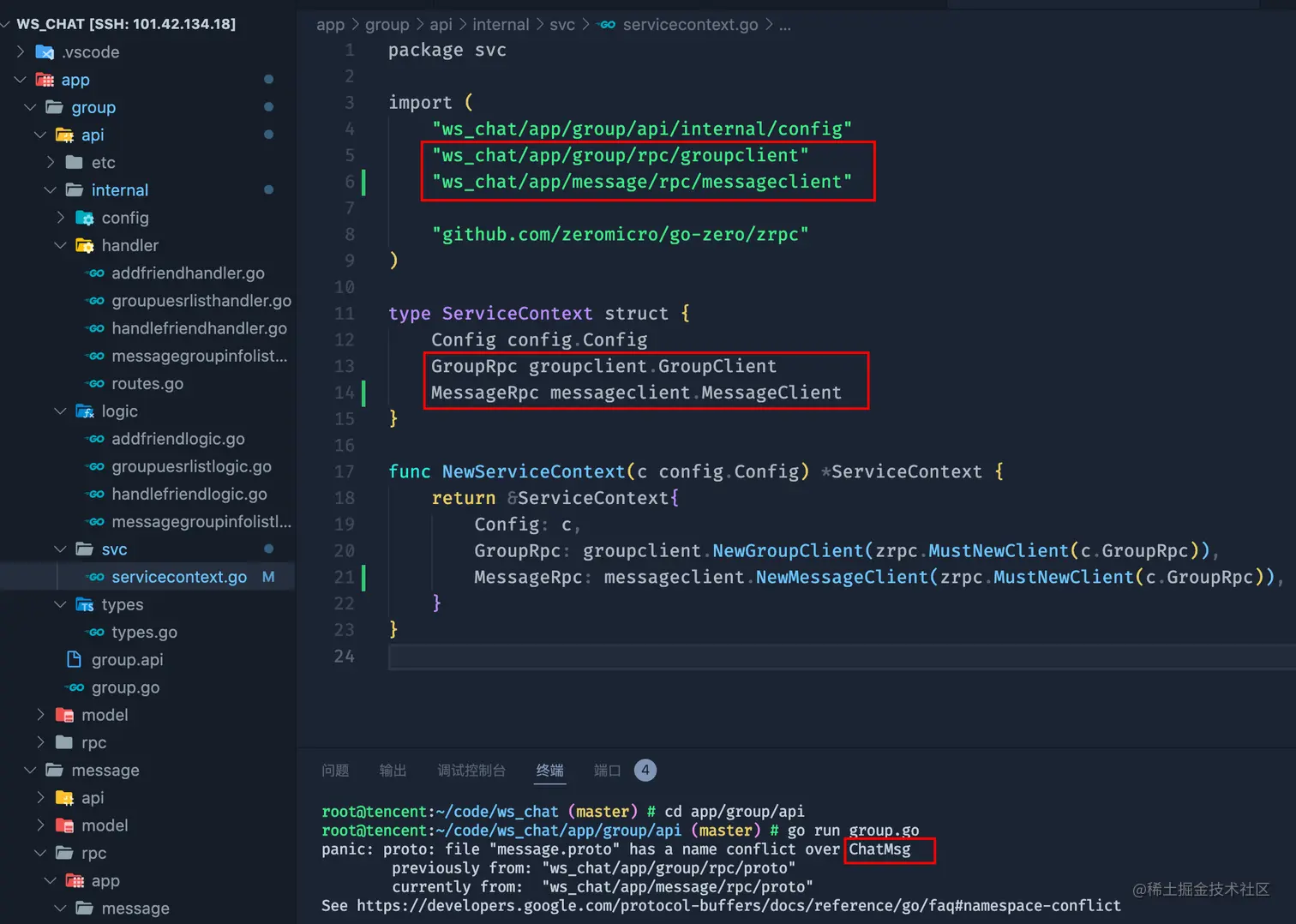This screenshot has width=1296, height=924.
Task: Click the etc folder icon
Action: pyautogui.click(x=75, y=163)
